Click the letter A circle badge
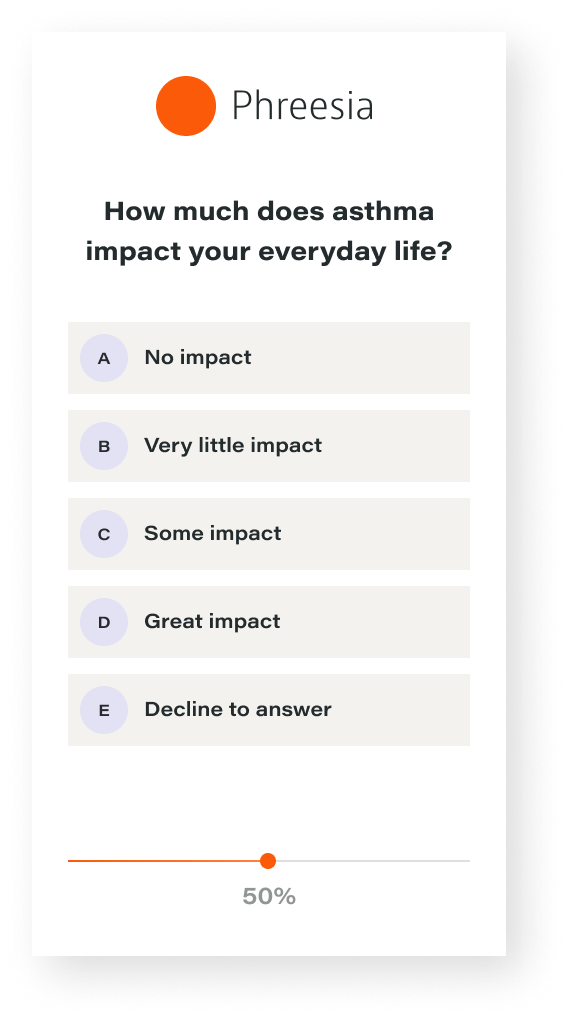Viewport: 570px width, 1020px height. click(x=103, y=358)
